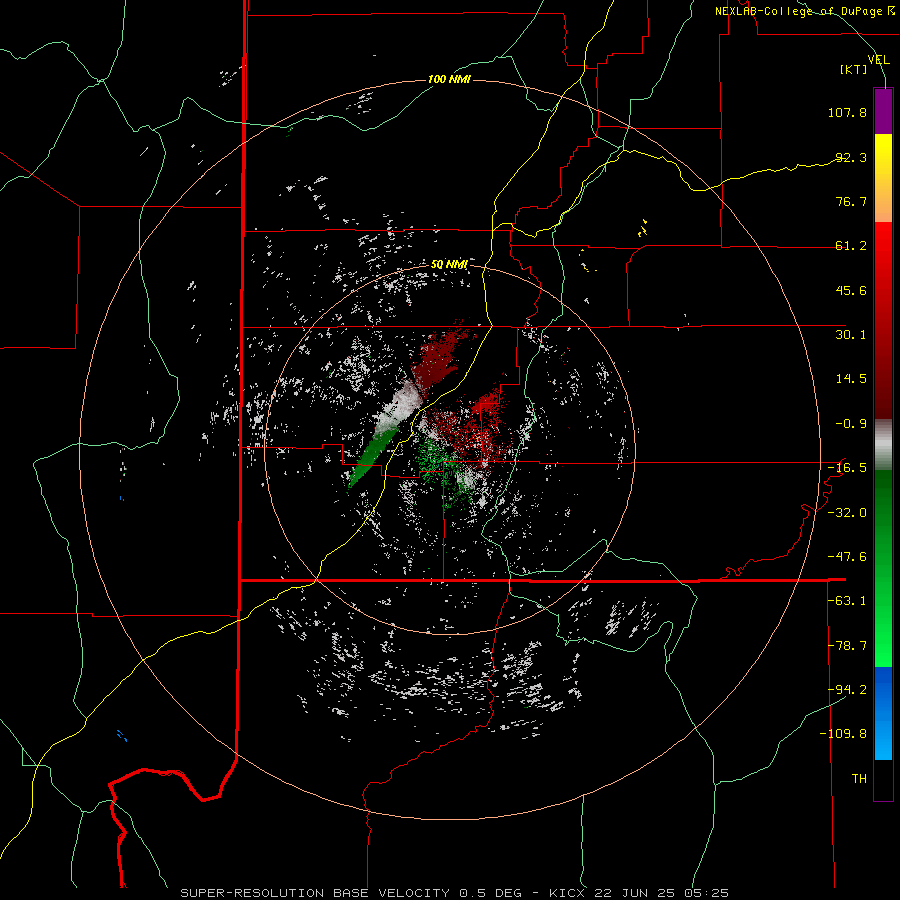Click the TH label under the scale

pyautogui.click(x=859, y=779)
